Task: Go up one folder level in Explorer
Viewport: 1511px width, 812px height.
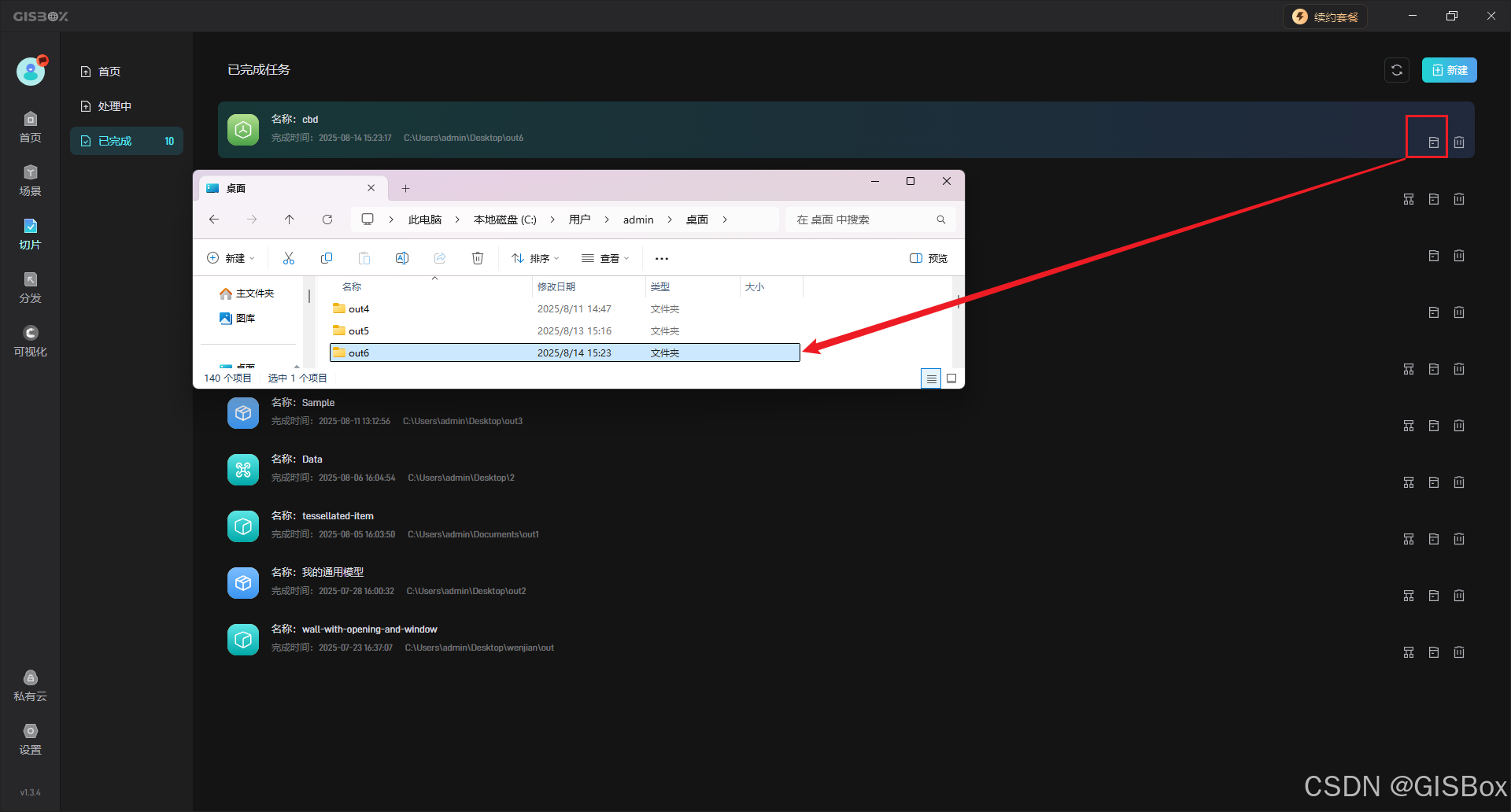Action: 290,220
